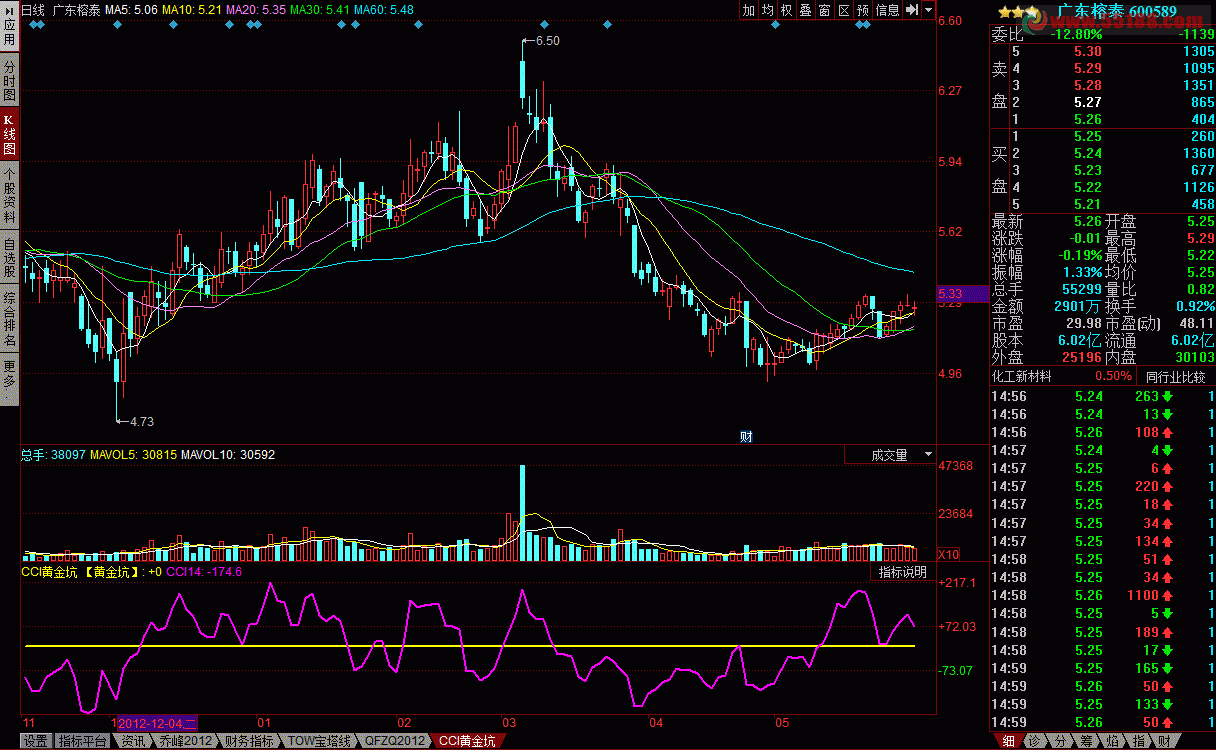Click the MA20: 5.35 legend label
This screenshot has height=750, width=1216.
coord(256,10)
